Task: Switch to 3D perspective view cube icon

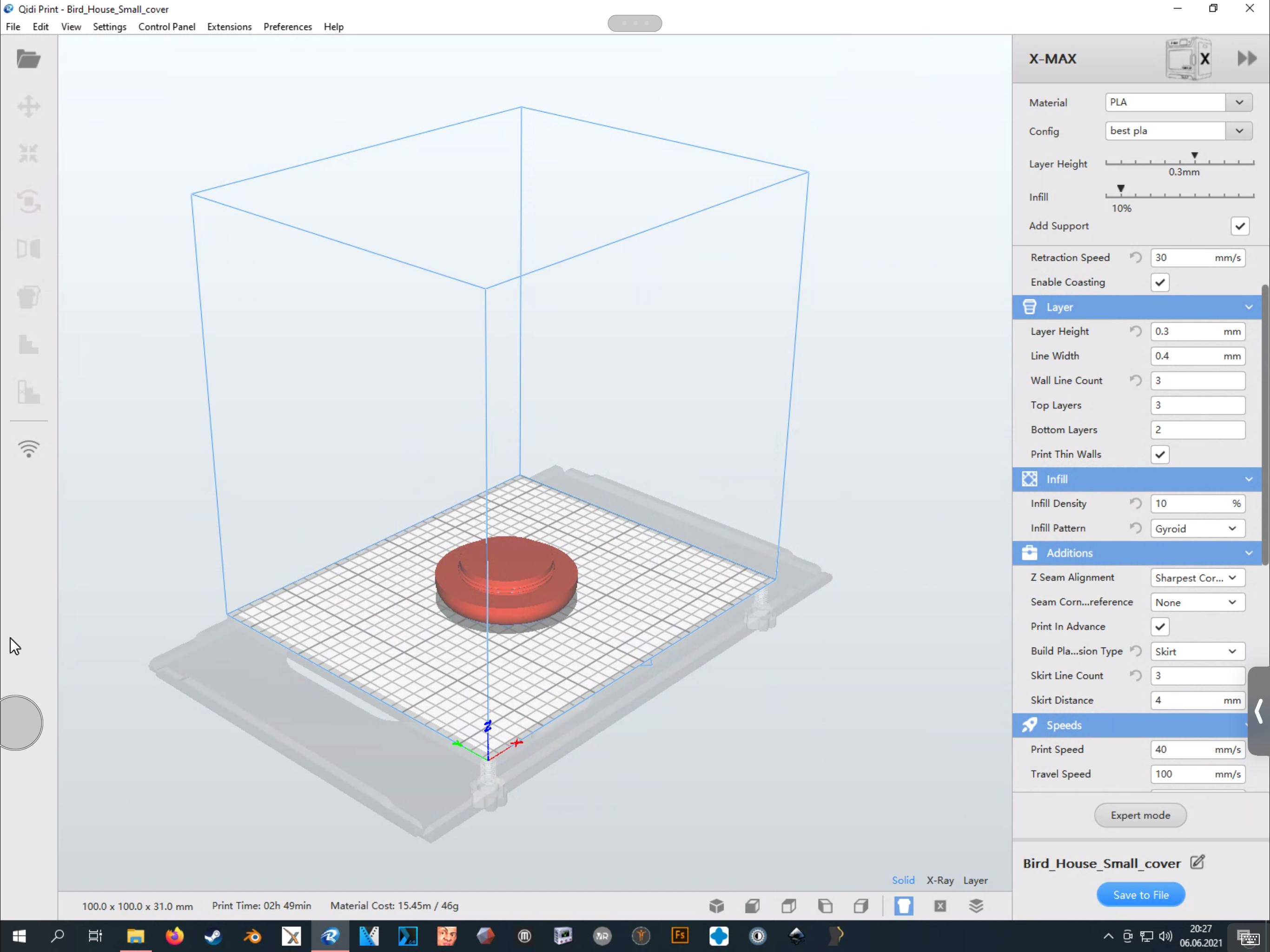Action: pos(716,906)
